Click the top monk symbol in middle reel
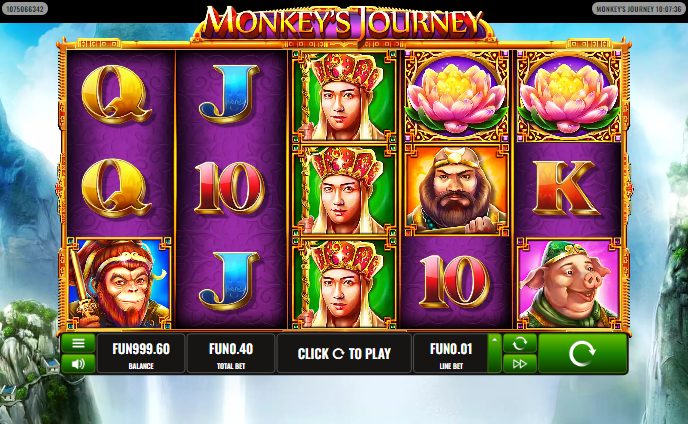Image resolution: width=688 pixels, height=424 pixels. (344, 96)
